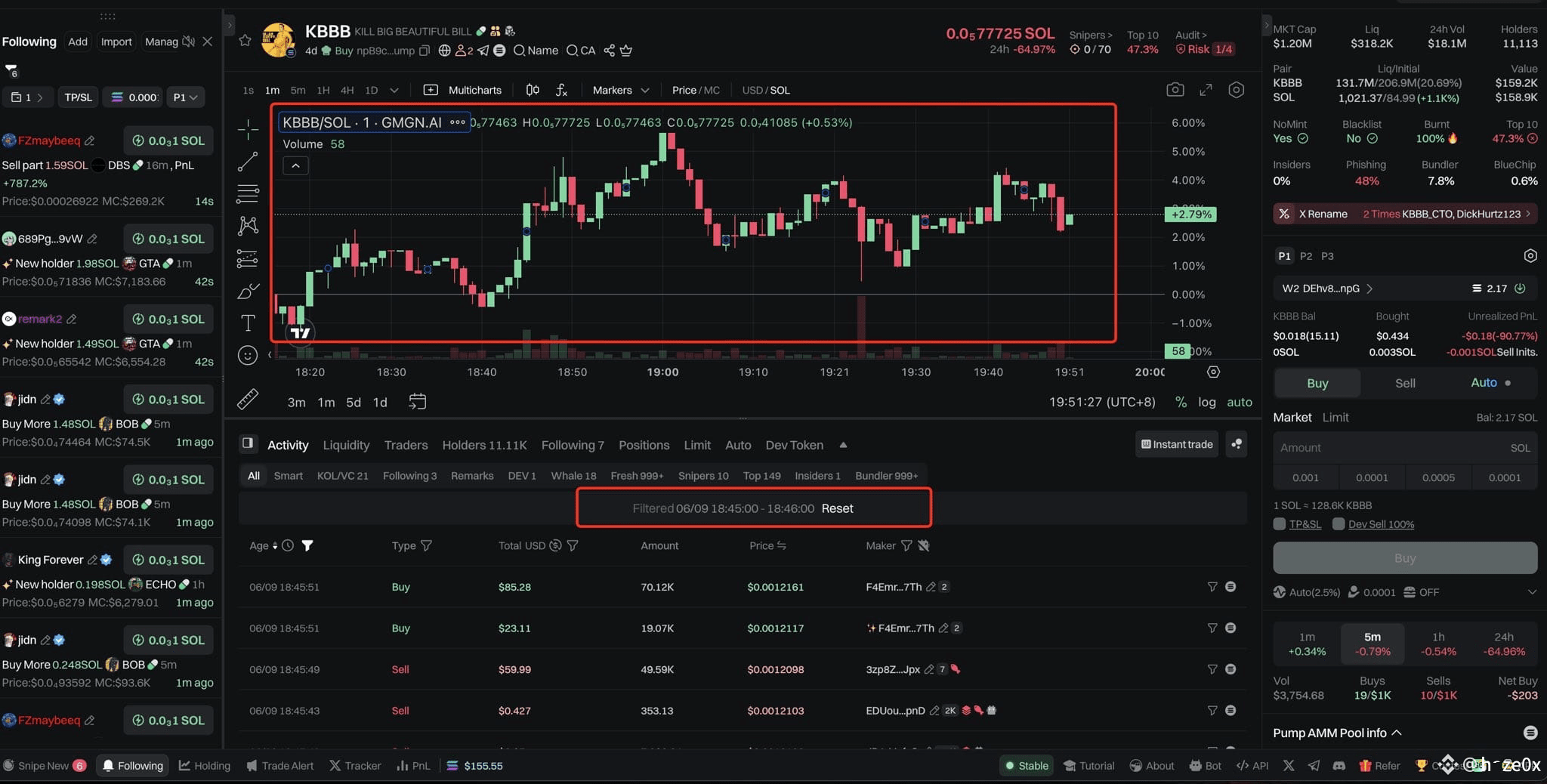This screenshot has width=1547, height=784.
Task: Open the Markers dropdown
Action: coord(620,90)
